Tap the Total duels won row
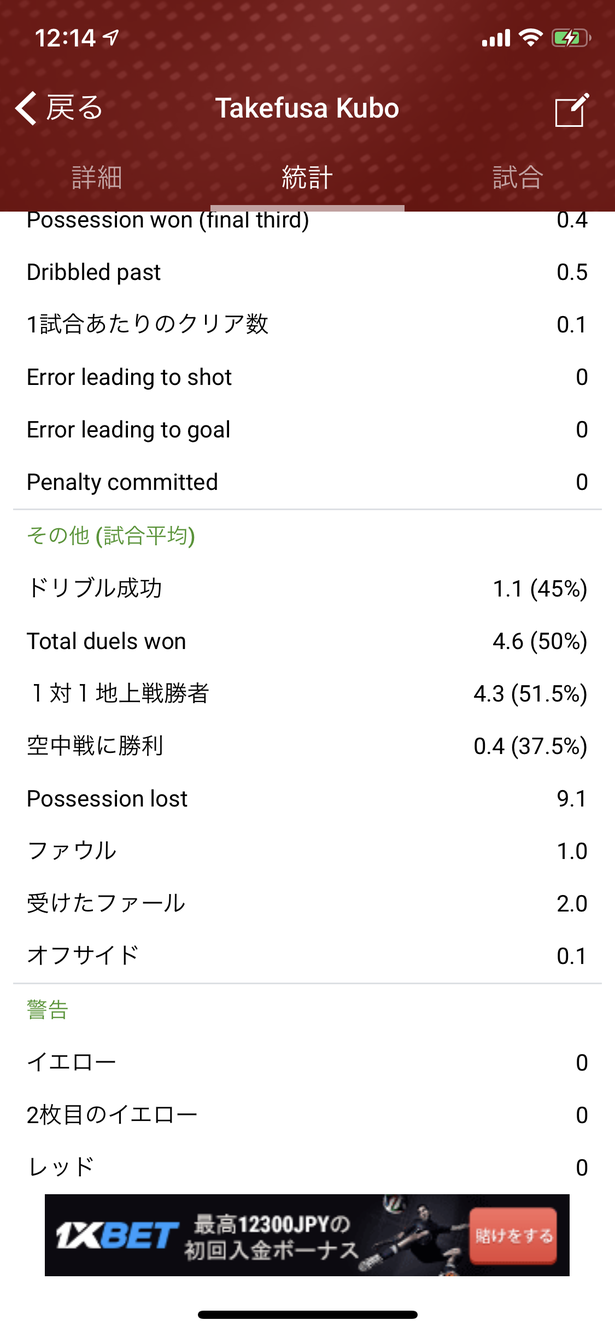The width and height of the screenshot is (615, 1332). [x=307, y=641]
